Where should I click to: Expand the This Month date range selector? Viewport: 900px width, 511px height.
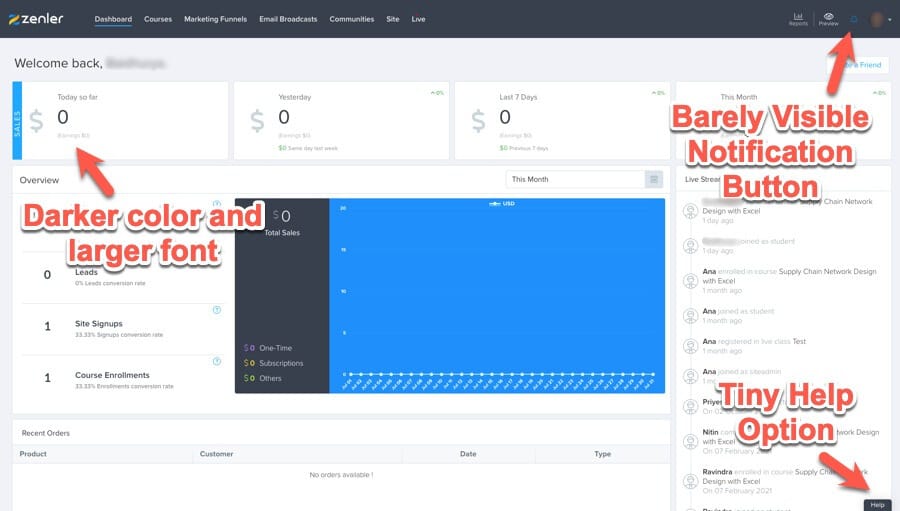(x=575, y=180)
